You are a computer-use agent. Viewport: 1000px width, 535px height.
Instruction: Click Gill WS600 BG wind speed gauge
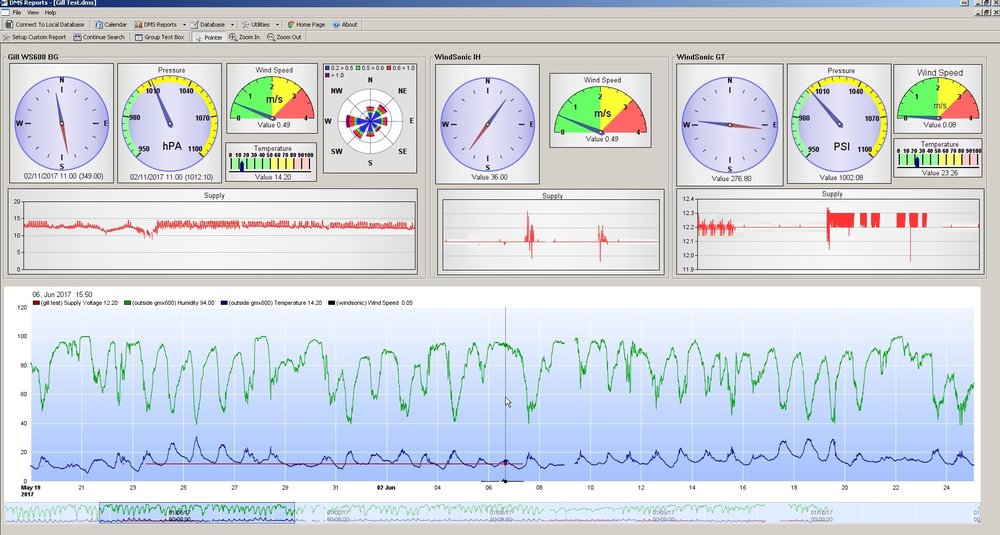[x=273, y=98]
